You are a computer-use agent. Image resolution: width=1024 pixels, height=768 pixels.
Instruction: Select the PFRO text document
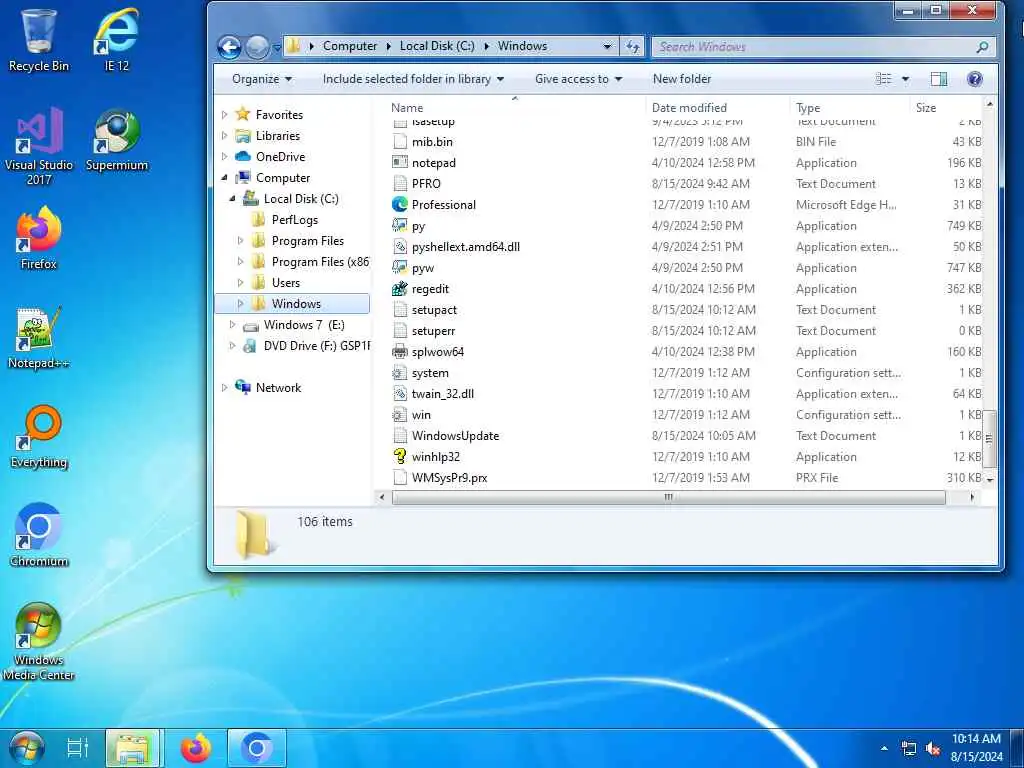[426, 184]
